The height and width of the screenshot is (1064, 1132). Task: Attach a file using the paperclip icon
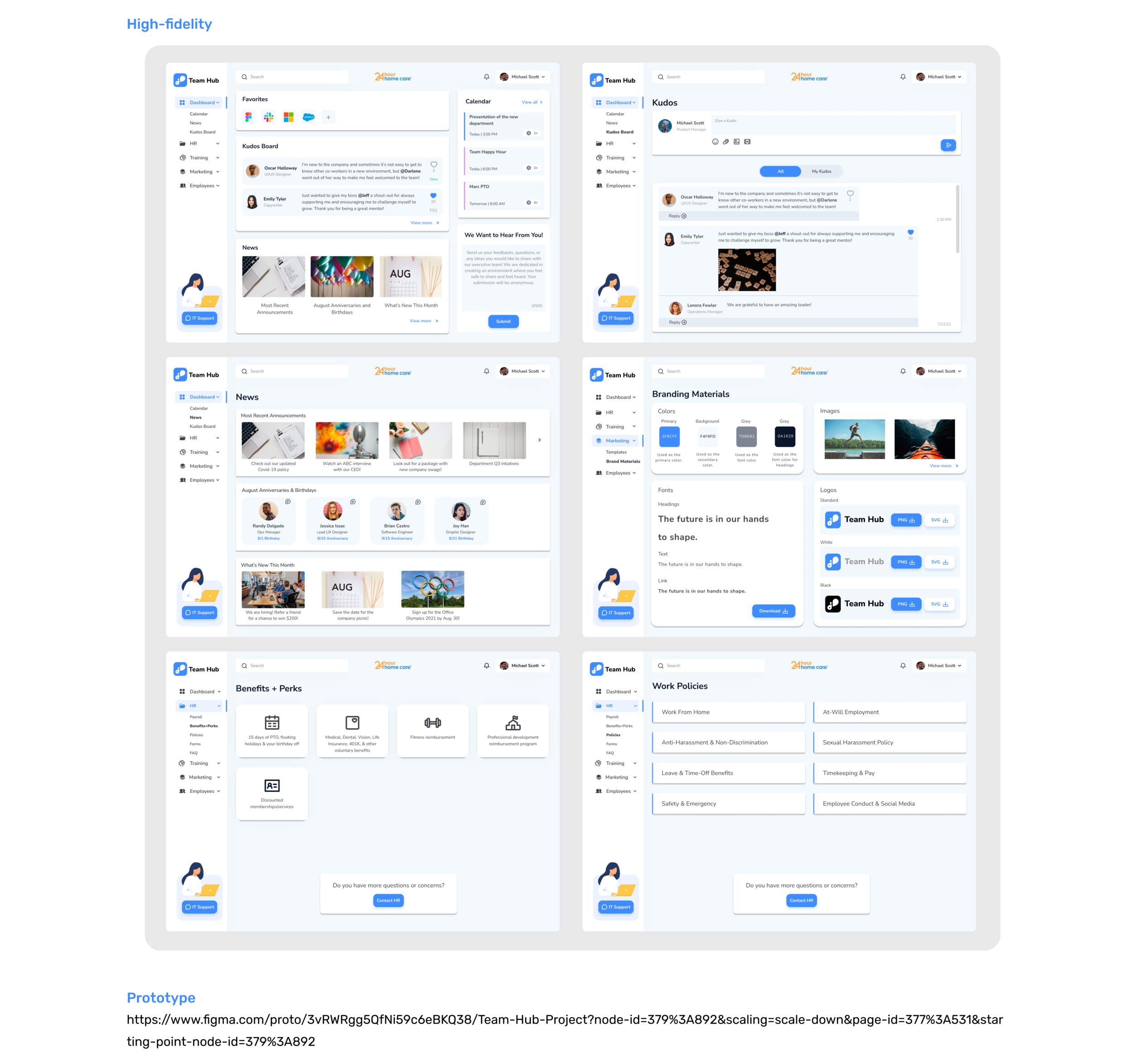726,142
